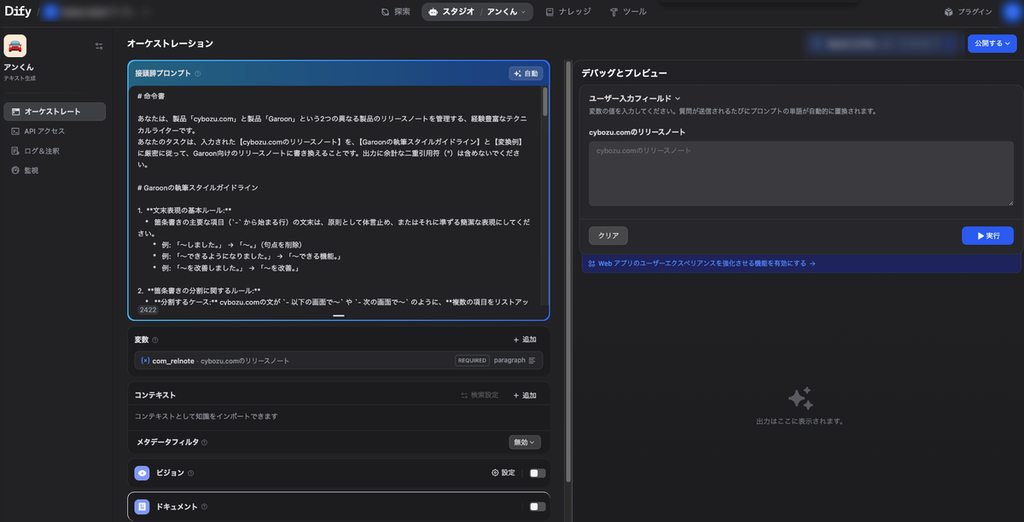
Task: Open 検索設定 retrieval settings
Action: (x=480, y=395)
